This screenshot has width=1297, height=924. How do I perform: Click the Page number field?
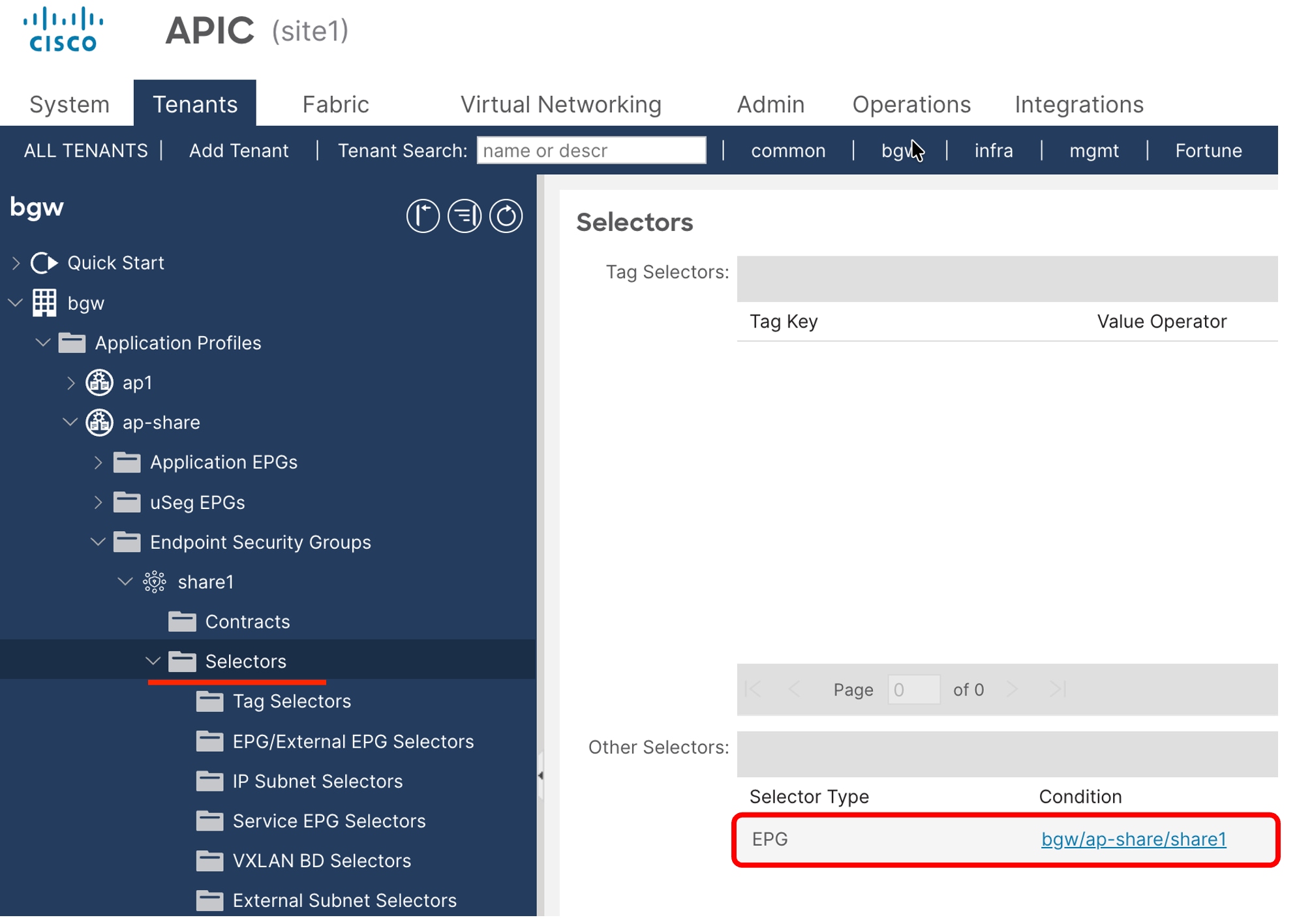pos(913,690)
